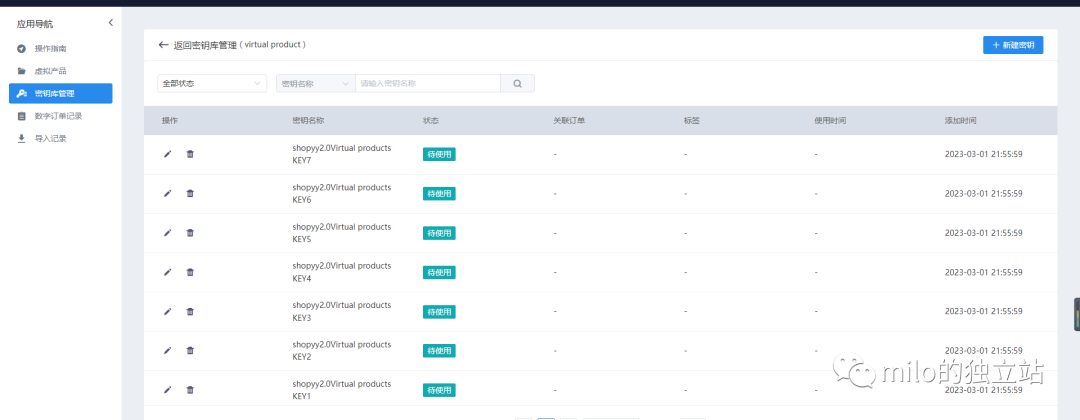1080x420 pixels.
Task: Click the 待使用 status badge for KEY6
Action: [439, 193]
